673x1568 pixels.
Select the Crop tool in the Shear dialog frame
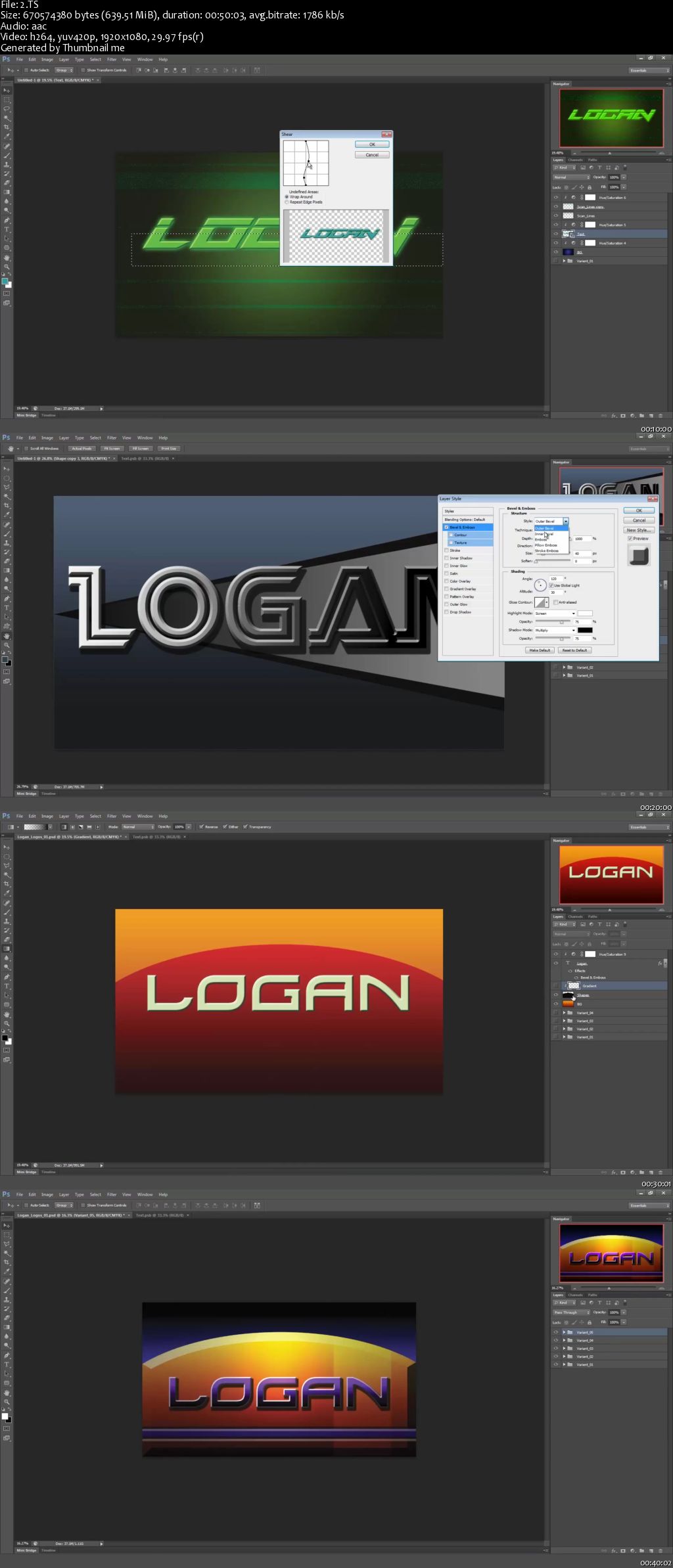(7, 127)
